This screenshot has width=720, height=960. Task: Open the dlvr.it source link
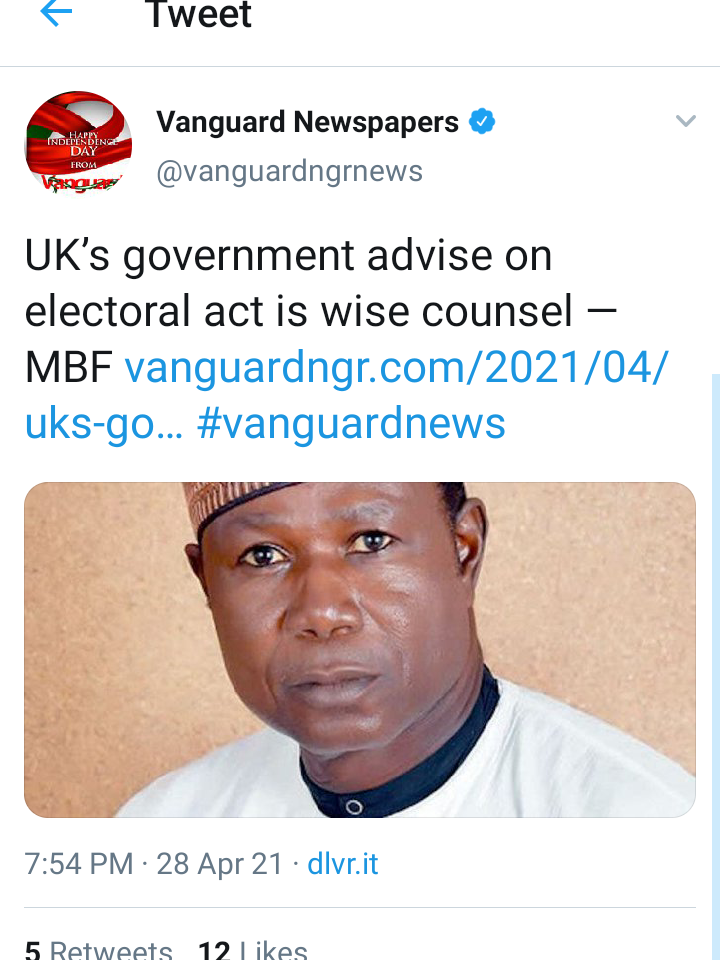pos(343,864)
